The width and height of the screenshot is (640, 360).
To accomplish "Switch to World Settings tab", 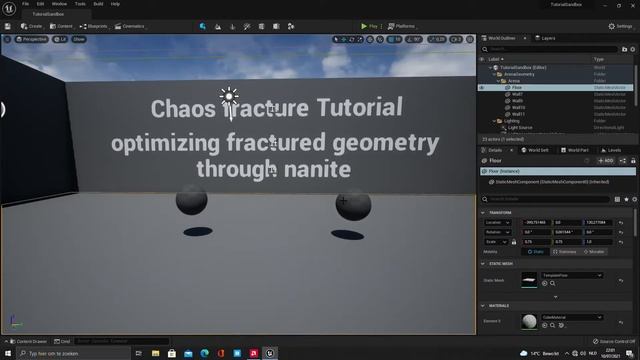I will (x=535, y=150).
